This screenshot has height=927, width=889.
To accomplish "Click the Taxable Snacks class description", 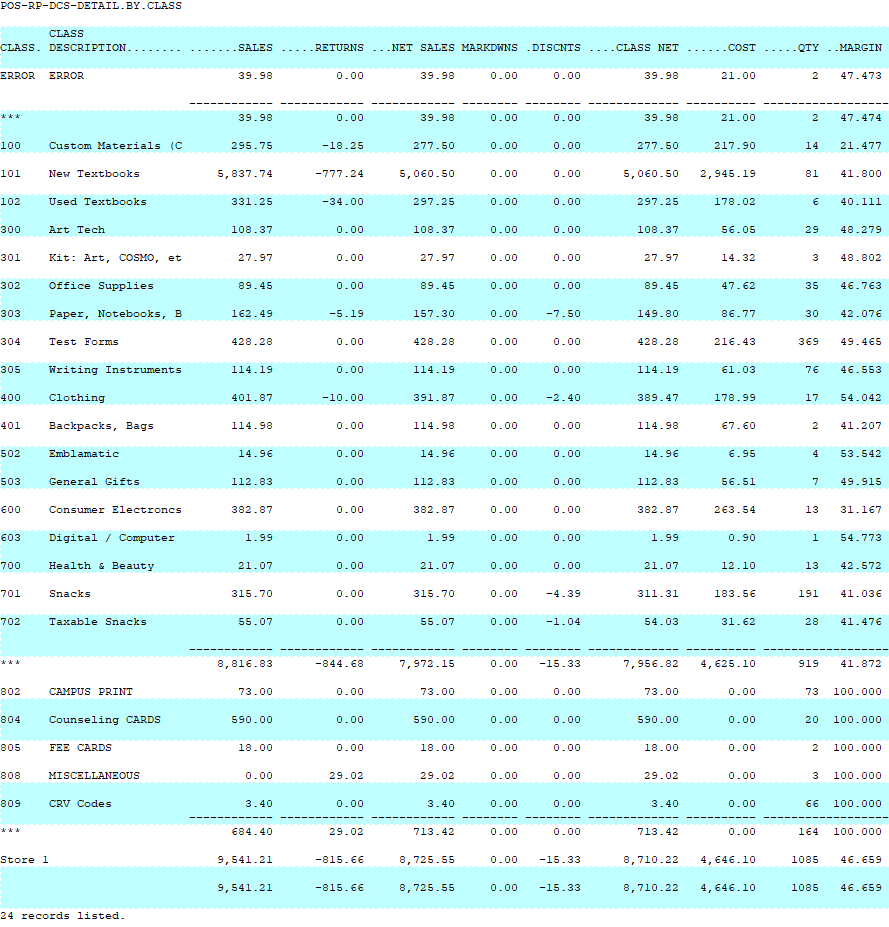I will pos(97,622).
